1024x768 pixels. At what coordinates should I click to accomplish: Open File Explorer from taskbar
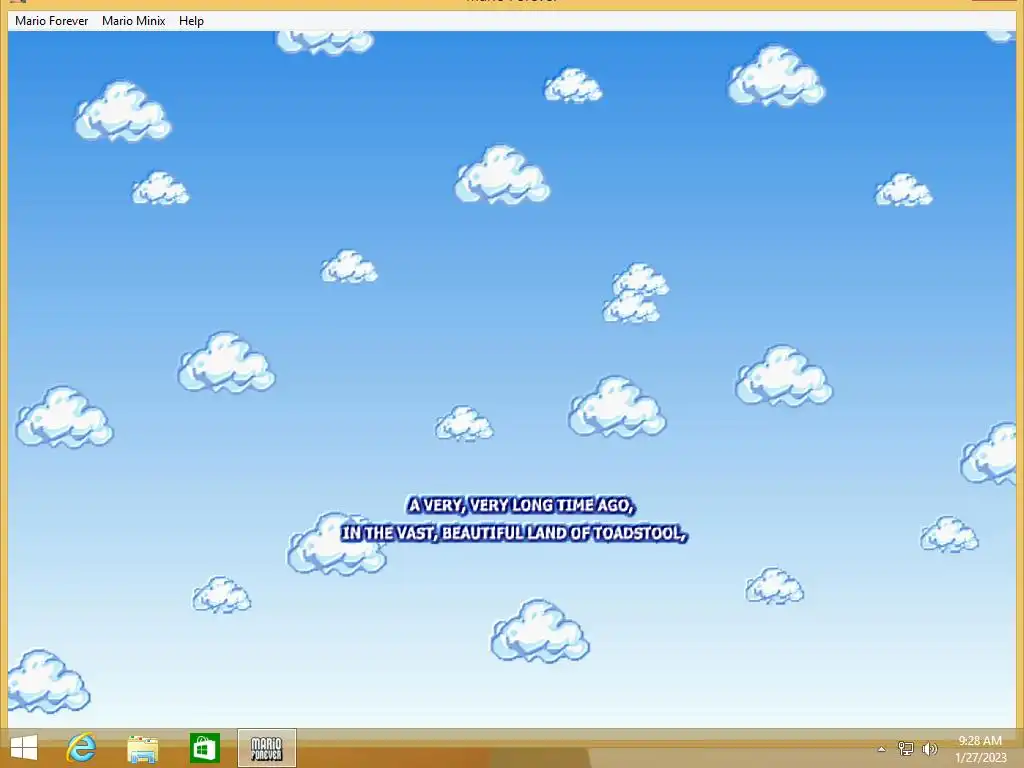(x=142, y=748)
